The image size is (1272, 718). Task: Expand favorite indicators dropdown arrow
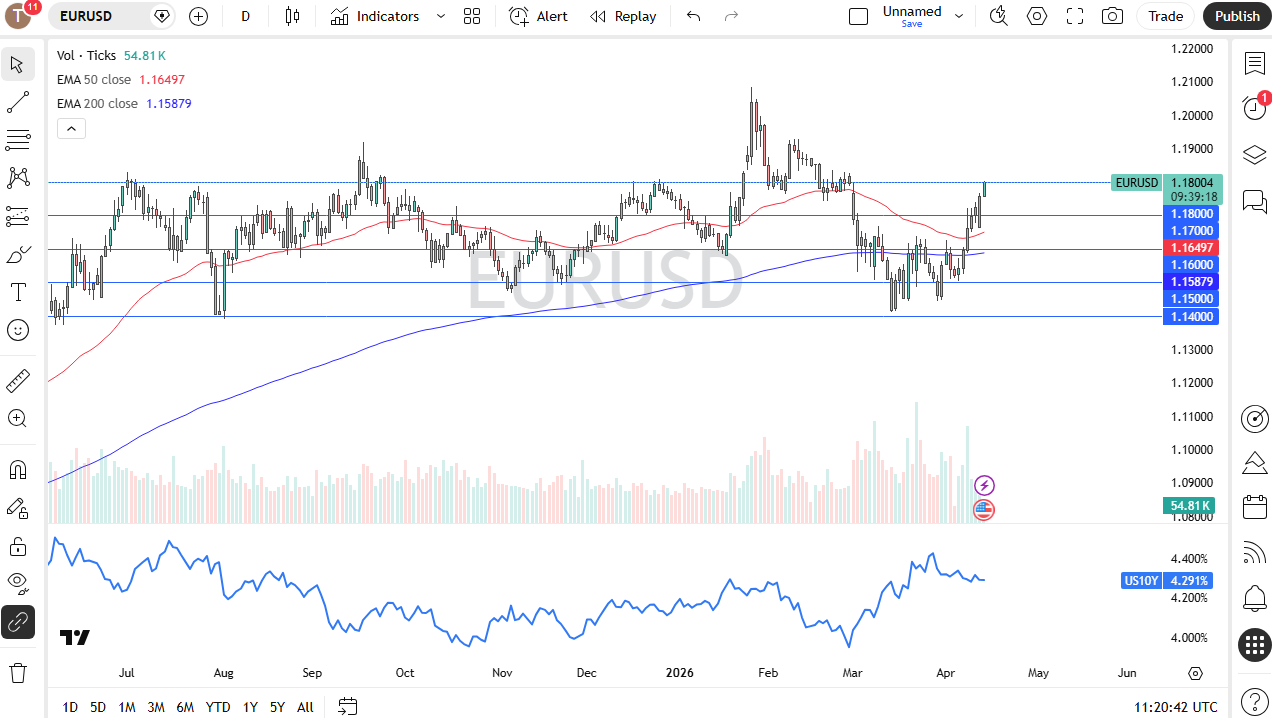[440, 16]
